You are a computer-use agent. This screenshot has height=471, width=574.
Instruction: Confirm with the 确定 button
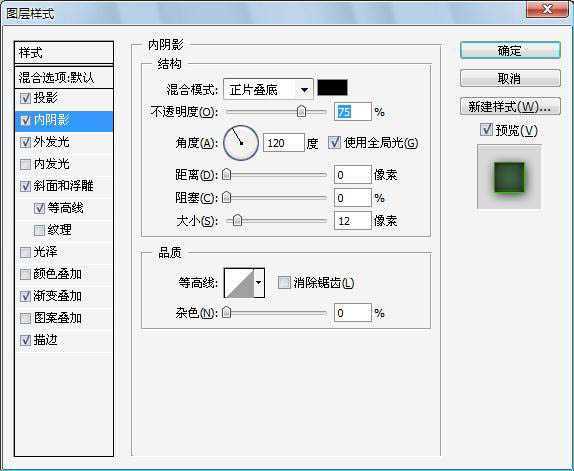click(510, 50)
